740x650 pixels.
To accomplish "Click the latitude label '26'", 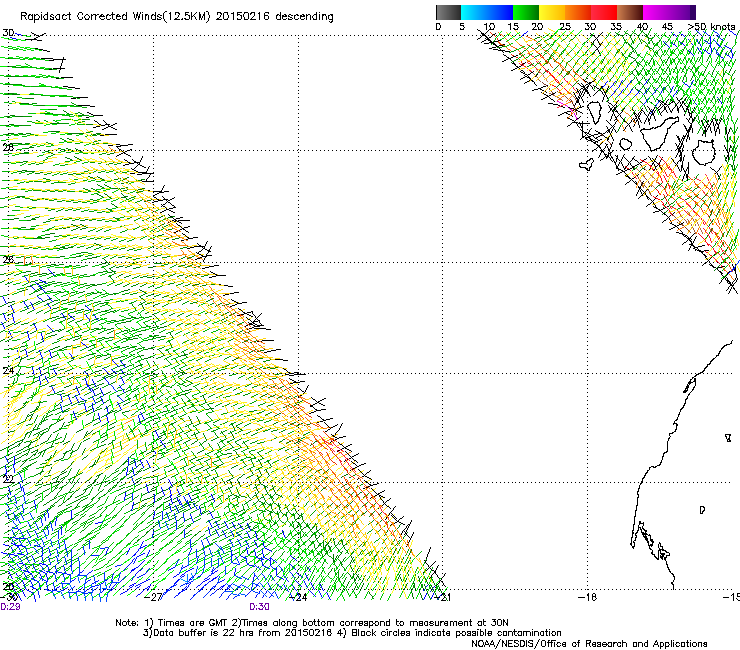I will 8,259.
